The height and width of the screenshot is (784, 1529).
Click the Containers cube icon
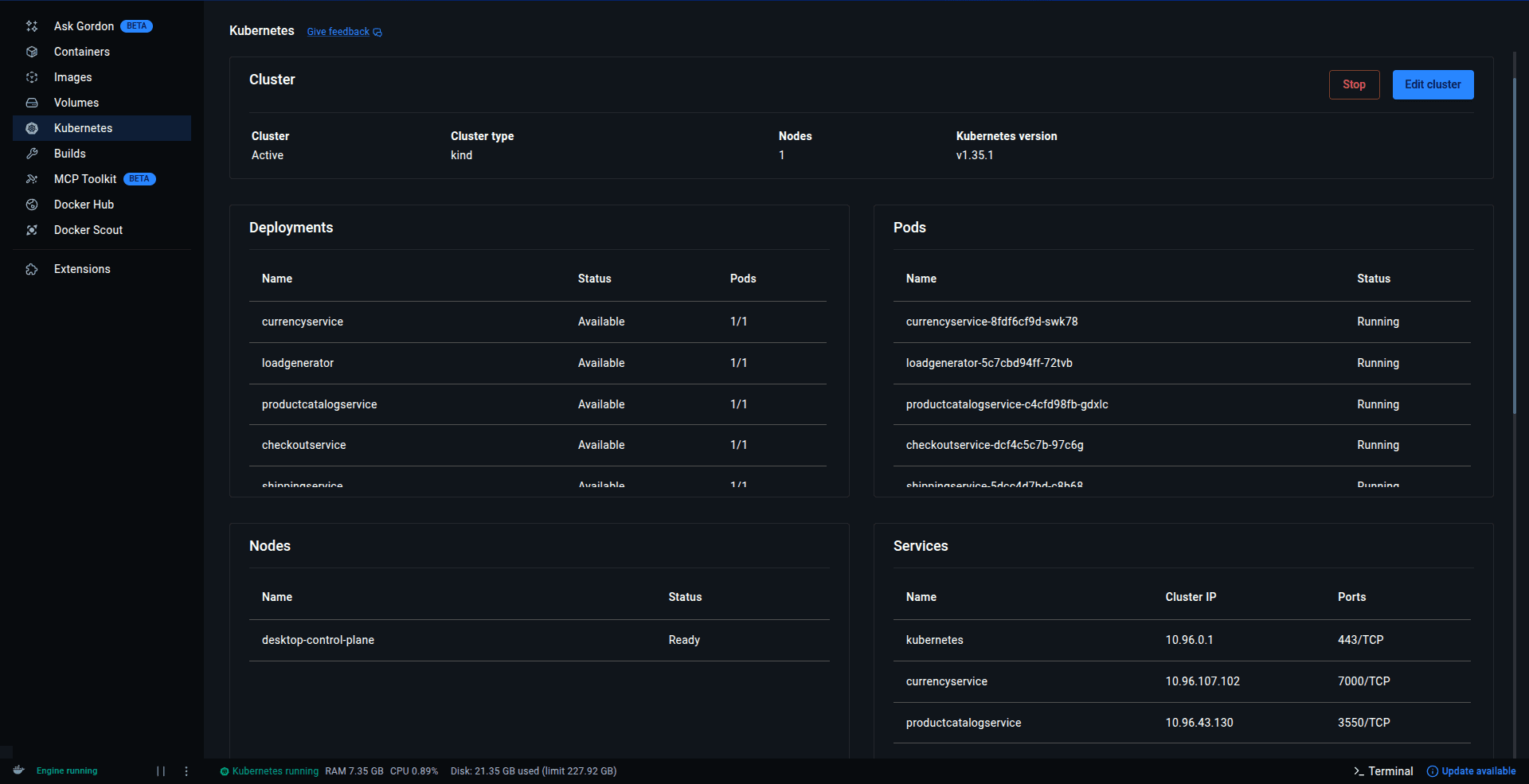pos(32,52)
